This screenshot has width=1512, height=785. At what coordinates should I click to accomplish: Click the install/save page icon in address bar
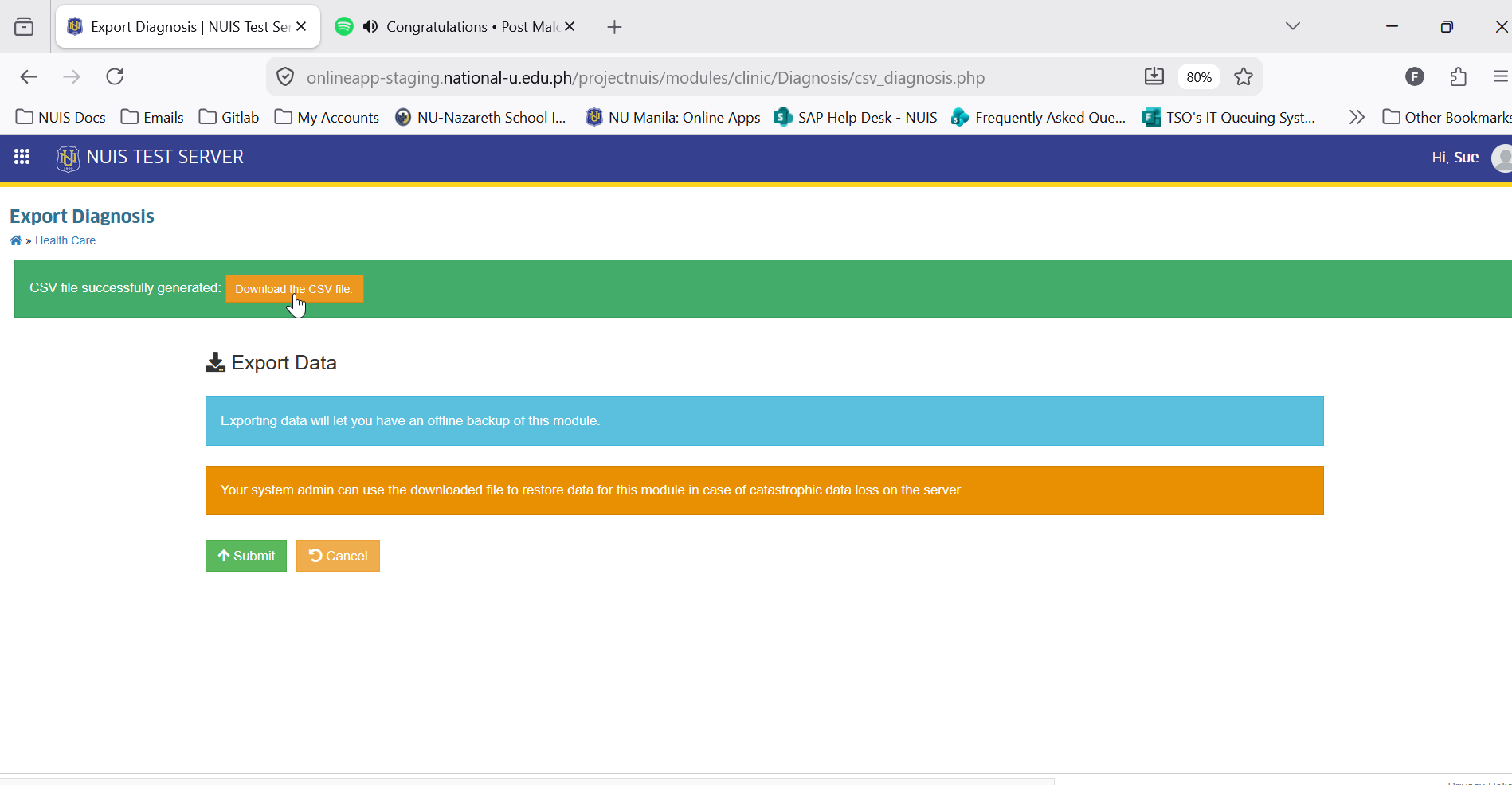point(1154,76)
